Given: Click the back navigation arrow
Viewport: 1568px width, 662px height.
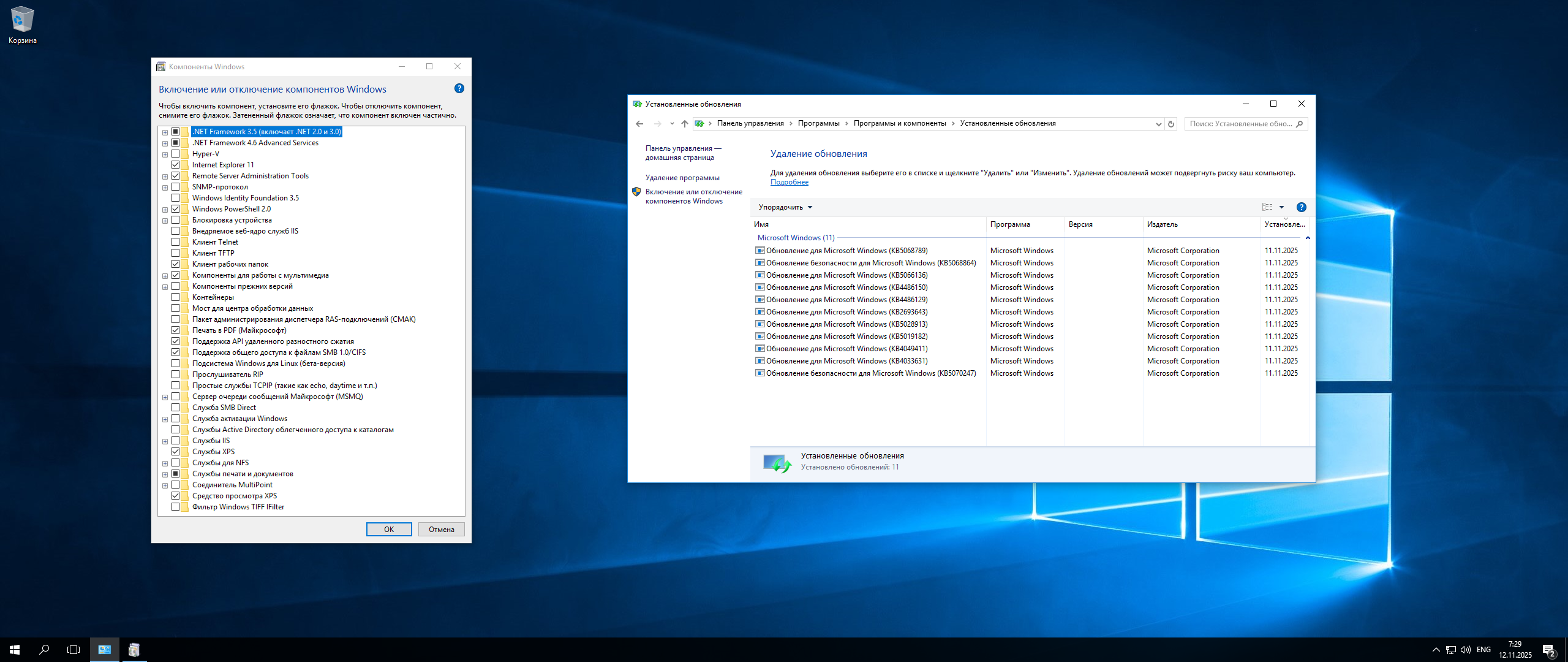Looking at the screenshot, I should click(x=639, y=124).
